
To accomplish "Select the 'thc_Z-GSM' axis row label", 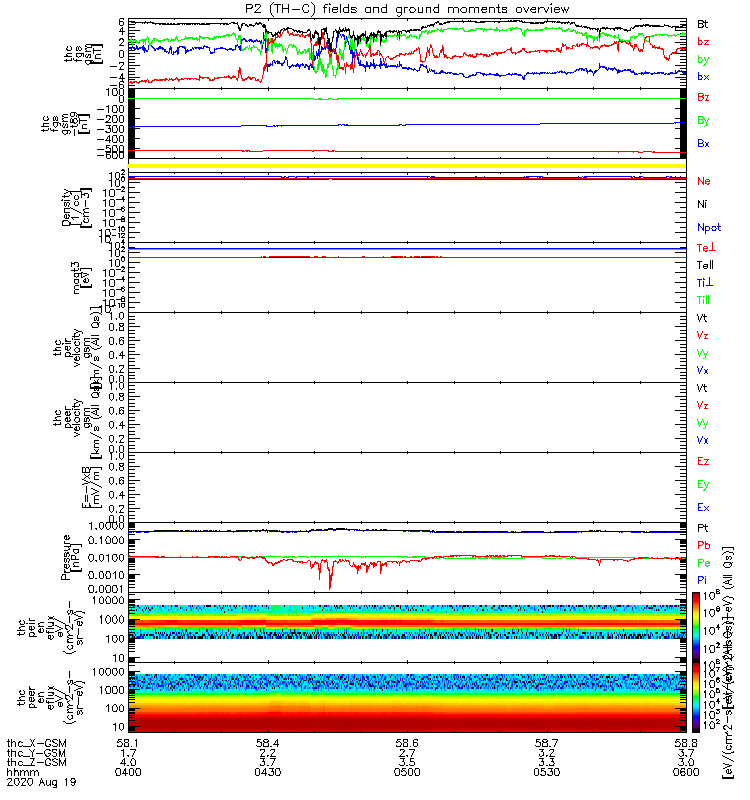I will (x=37, y=763).
